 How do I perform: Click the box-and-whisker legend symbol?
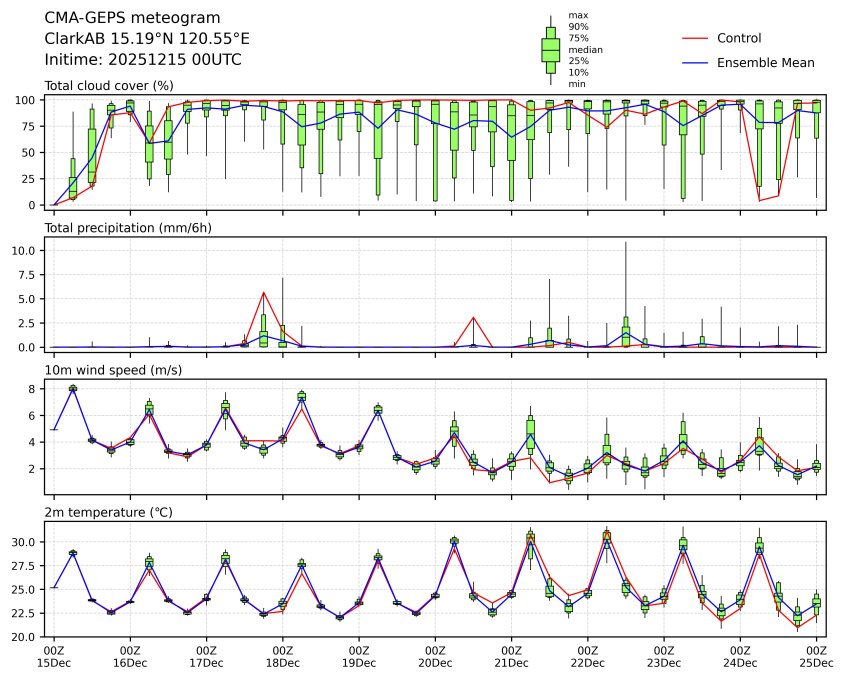point(550,50)
